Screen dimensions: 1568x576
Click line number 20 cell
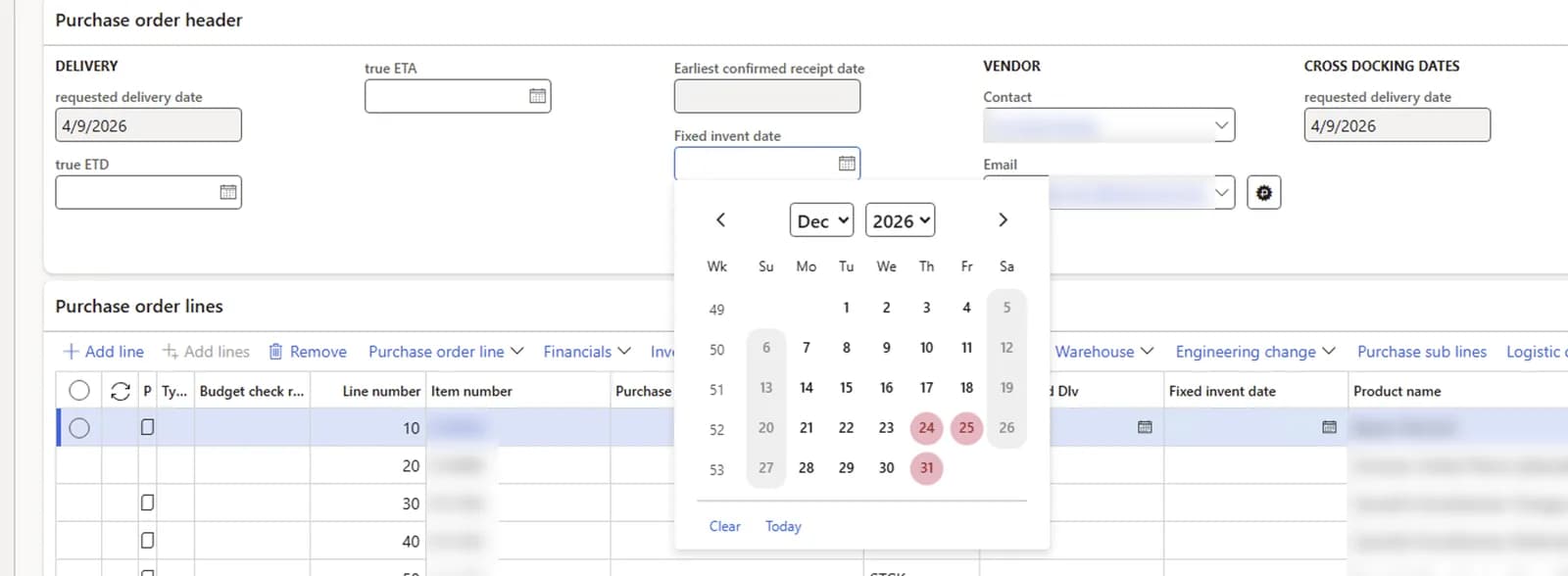pos(367,465)
